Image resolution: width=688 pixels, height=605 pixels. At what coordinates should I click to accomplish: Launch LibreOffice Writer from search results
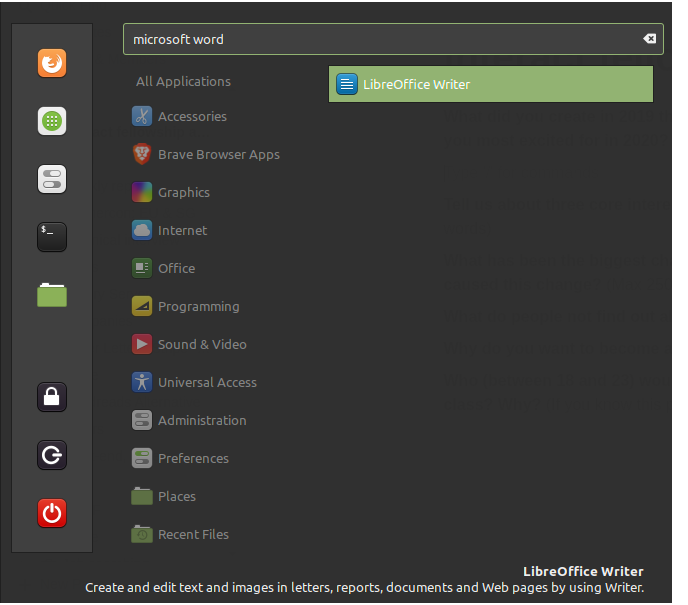pyautogui.click(x=491, y=84)
